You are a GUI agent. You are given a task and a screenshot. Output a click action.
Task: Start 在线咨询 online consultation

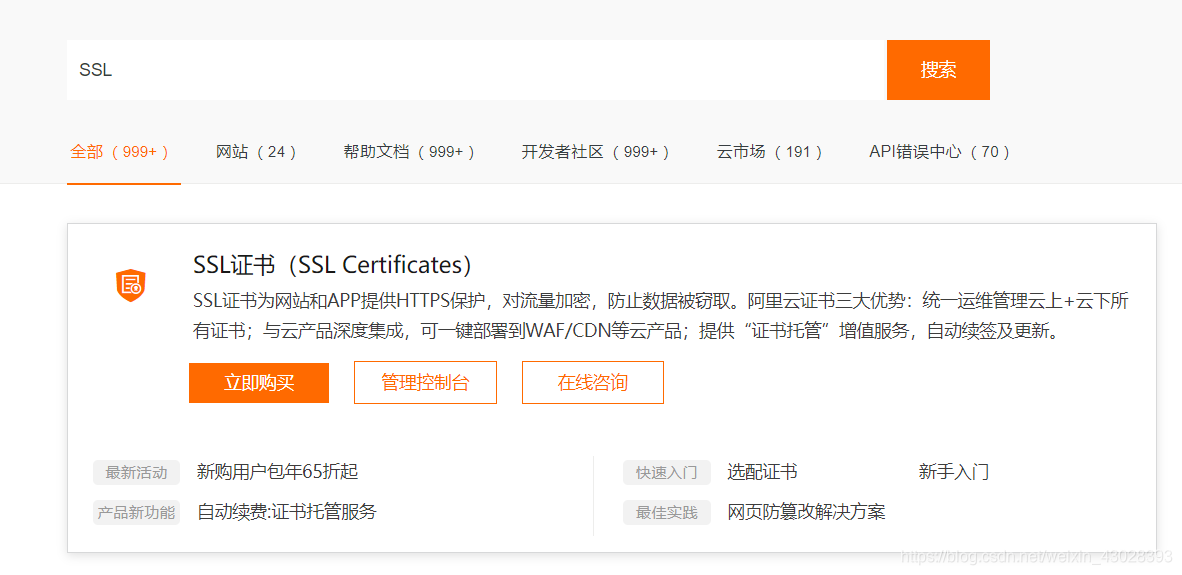593,383
